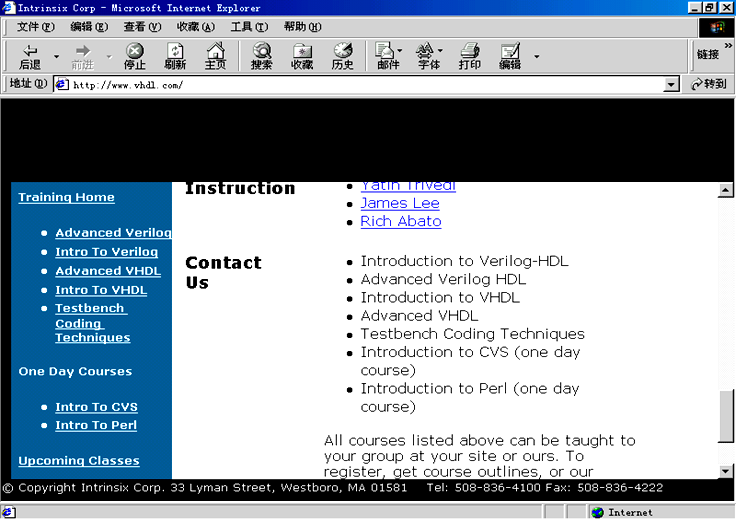The height and width of the screenshot is (520, 736).
Task: Click the Testbench Coding Techniques list item text
Action: pyautogui.click(x=472, y=334)
